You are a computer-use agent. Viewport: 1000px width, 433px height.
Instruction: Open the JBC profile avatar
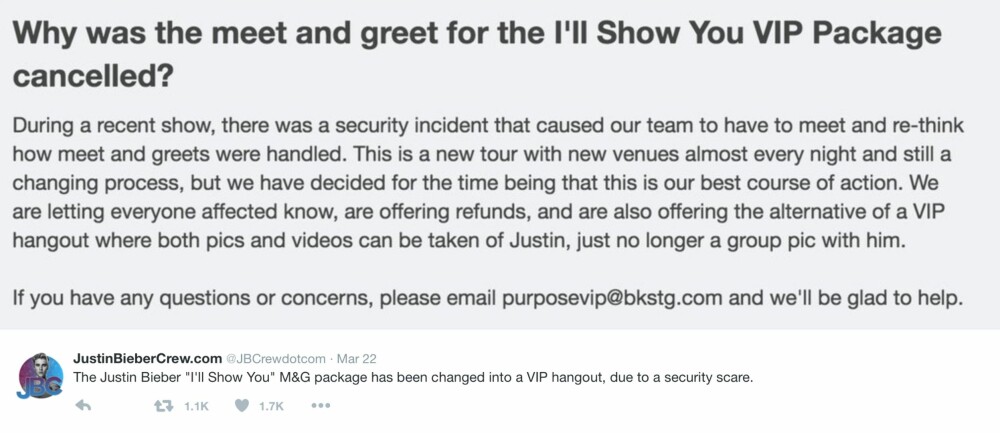41,376
